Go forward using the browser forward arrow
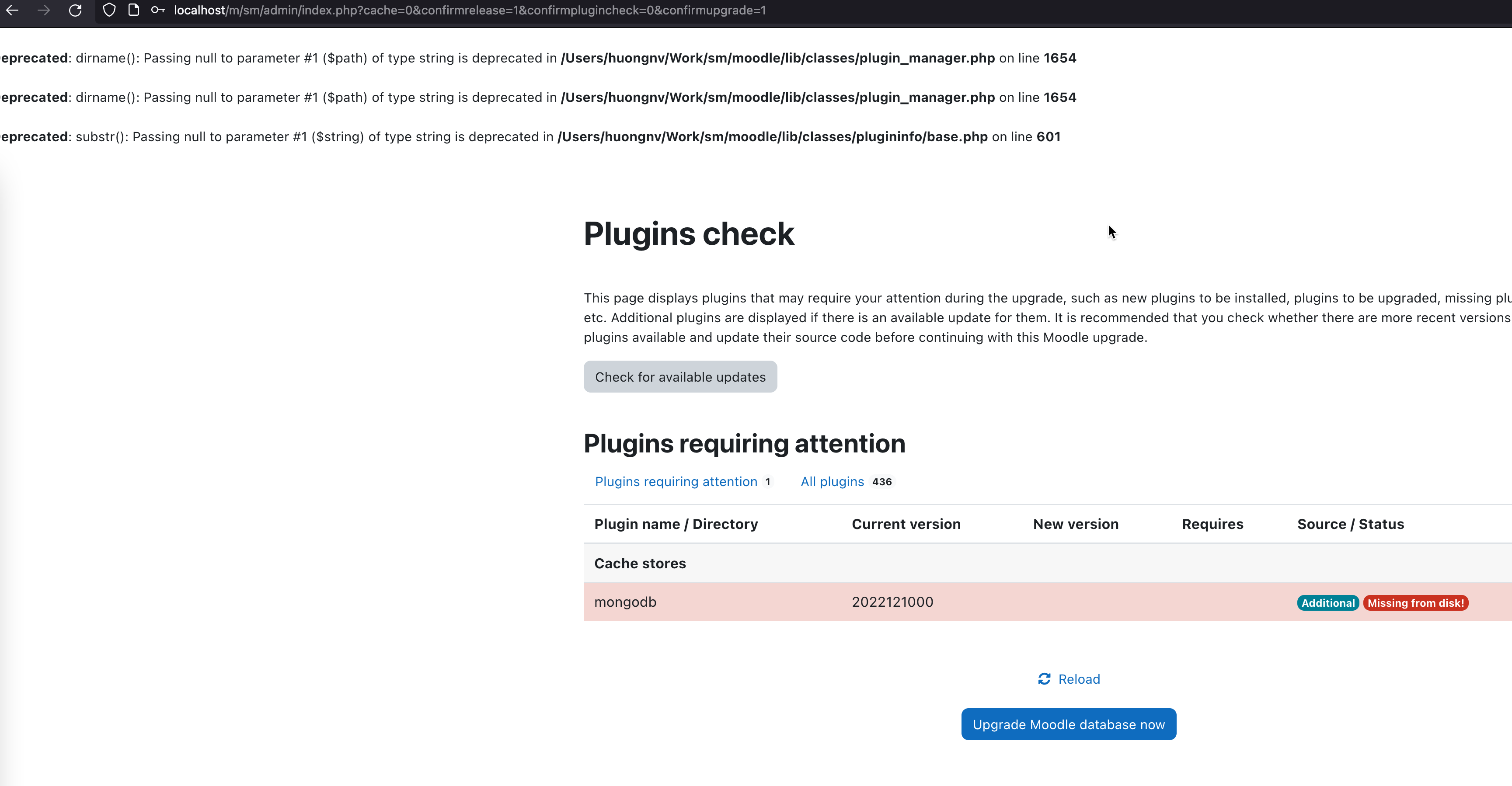Screen dimensions: 1512x786 pos(43,10)
